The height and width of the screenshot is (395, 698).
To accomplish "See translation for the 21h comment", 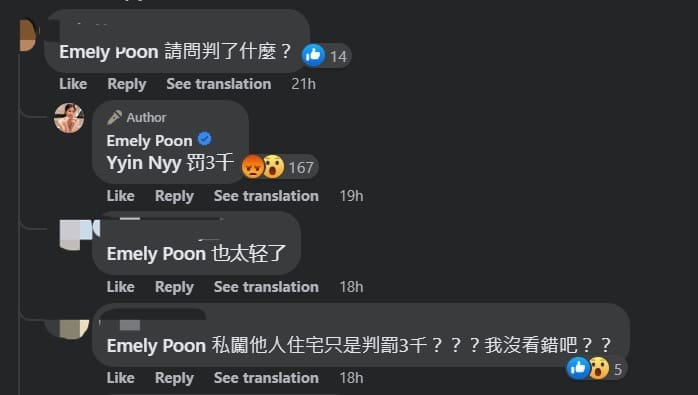I will [219, 84].
